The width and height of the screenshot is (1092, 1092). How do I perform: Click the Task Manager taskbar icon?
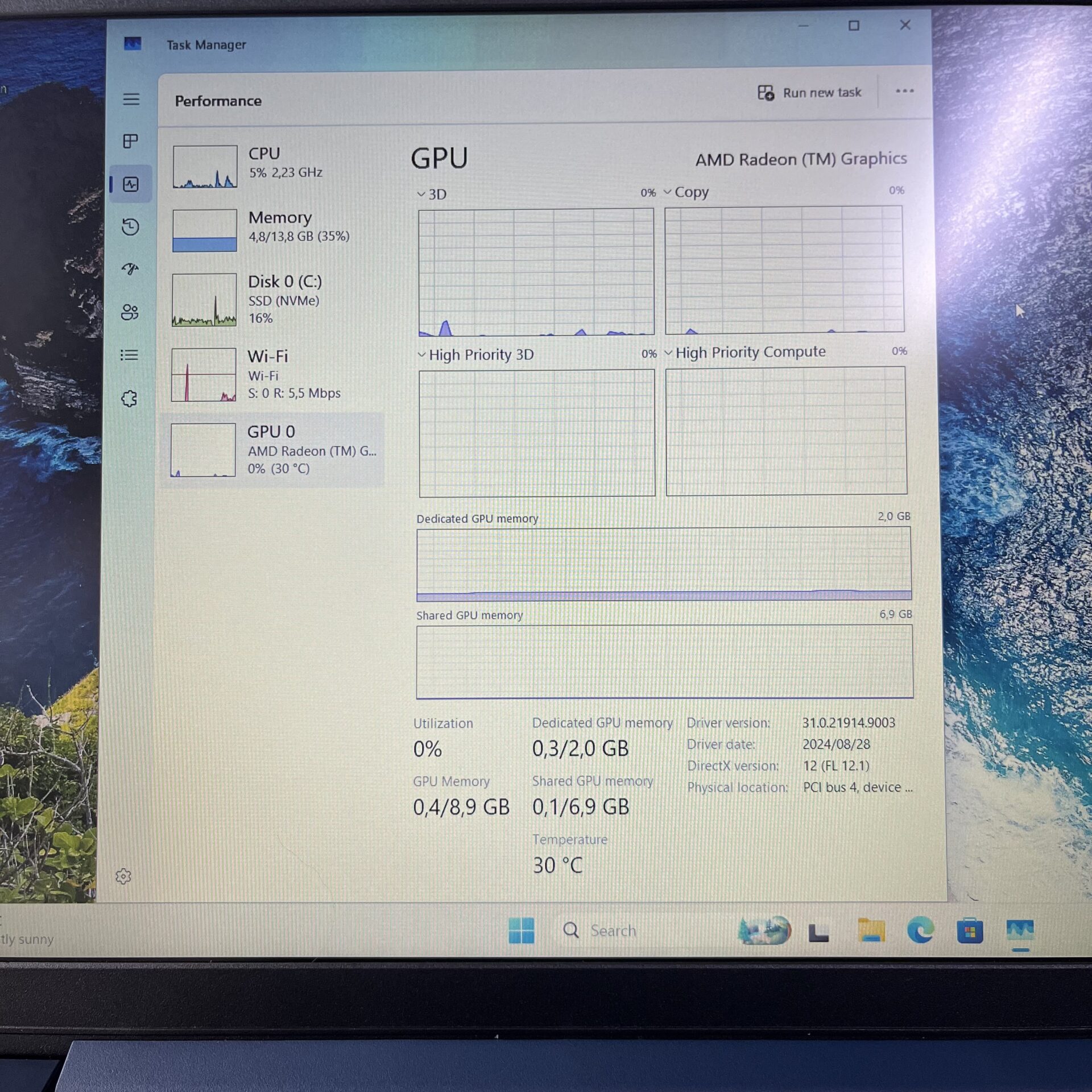point(1020,931)
